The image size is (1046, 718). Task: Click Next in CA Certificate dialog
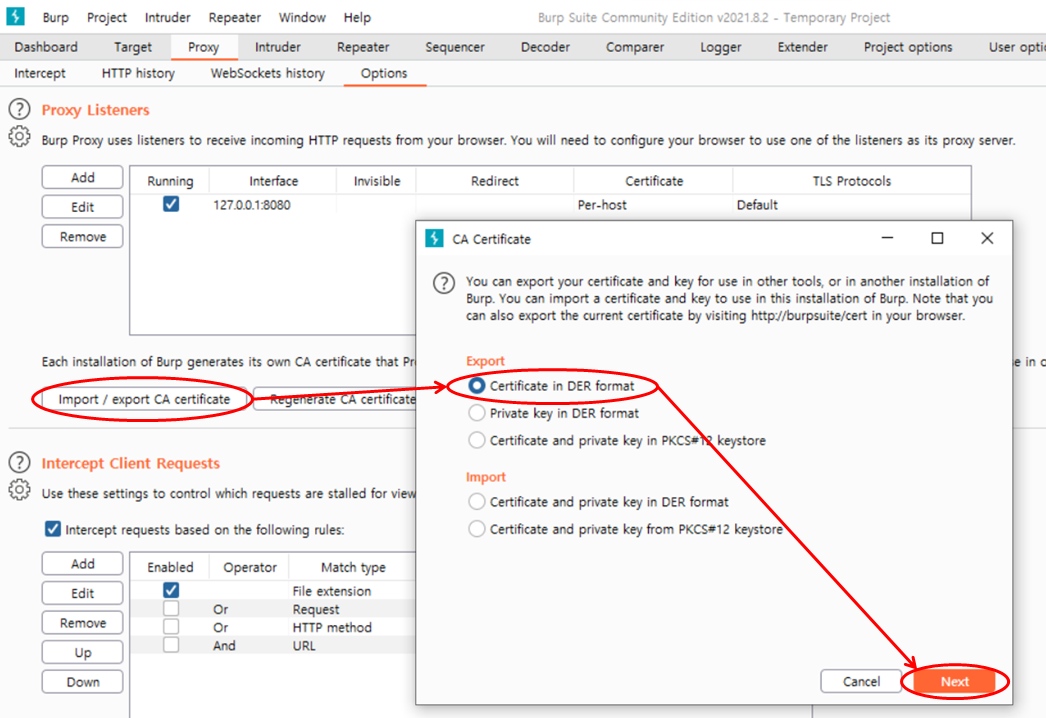point(955,681)
